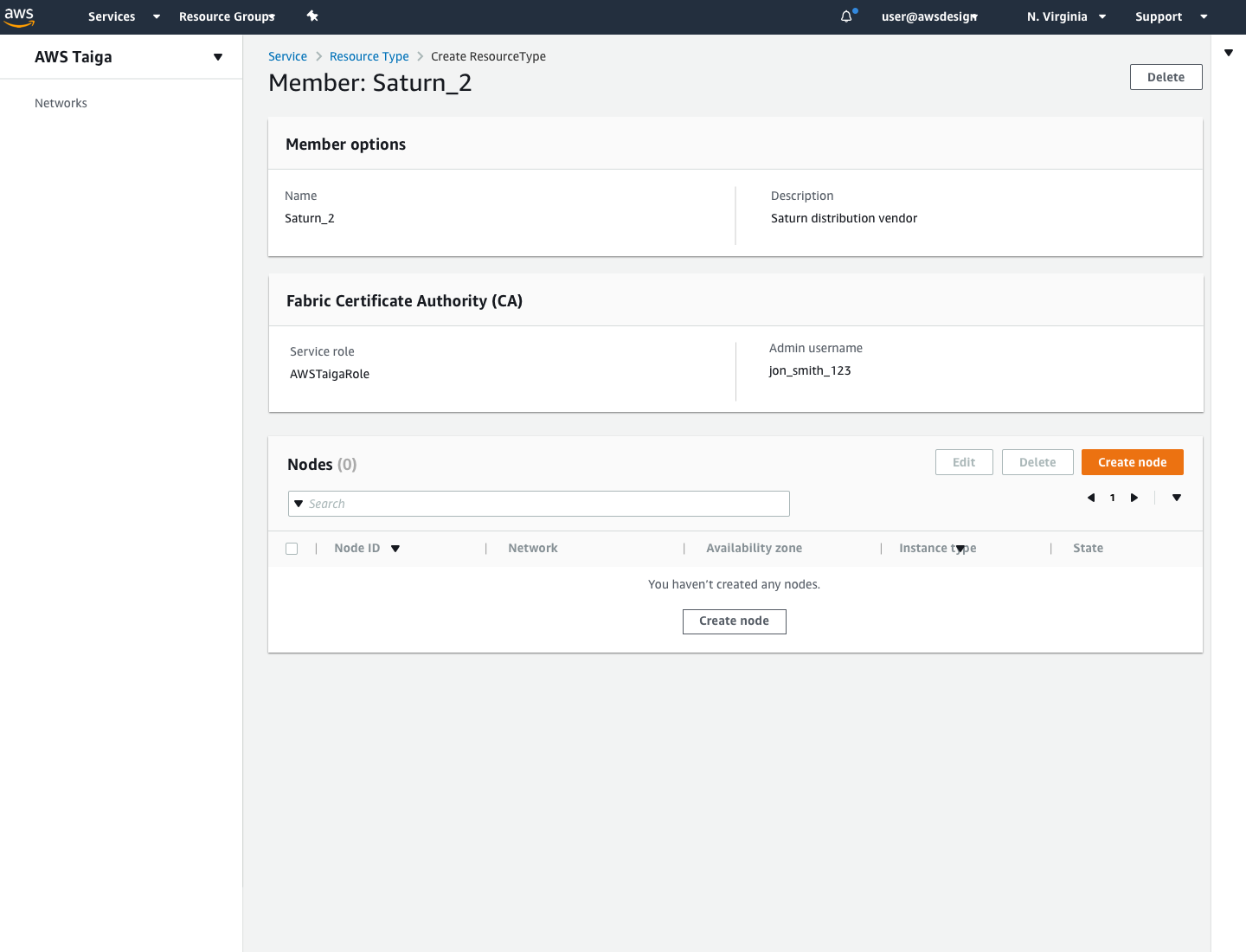Click the State column header

1088,548
